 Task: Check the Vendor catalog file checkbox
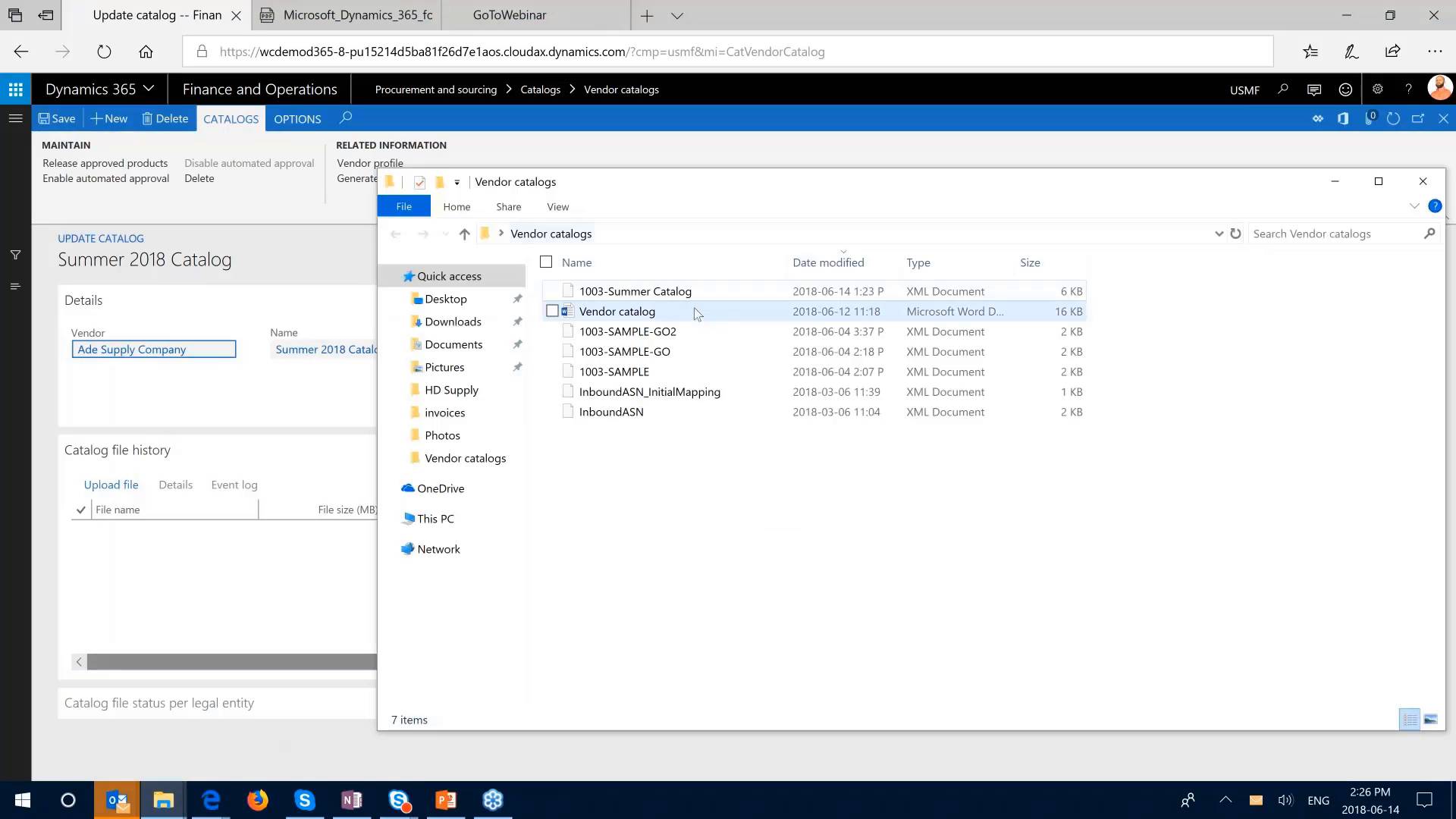pyautogui.click(x=553, y=311)
